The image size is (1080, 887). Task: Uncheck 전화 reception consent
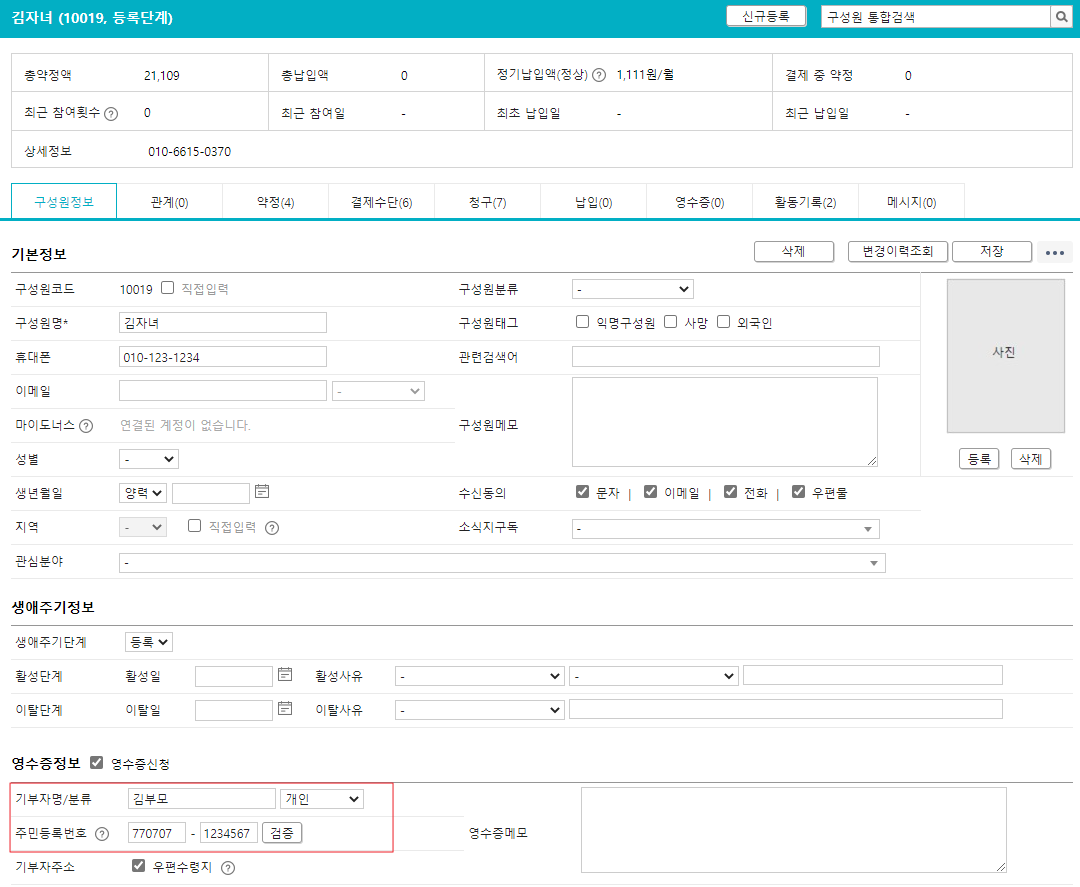tap(731, 492)
